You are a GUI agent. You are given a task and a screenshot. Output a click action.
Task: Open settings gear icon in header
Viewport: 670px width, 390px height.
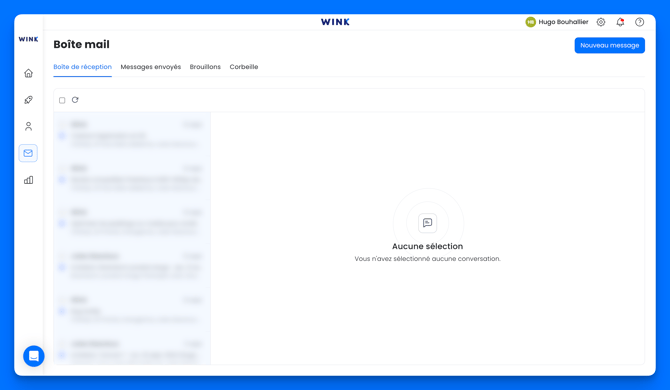coord(601,22)
